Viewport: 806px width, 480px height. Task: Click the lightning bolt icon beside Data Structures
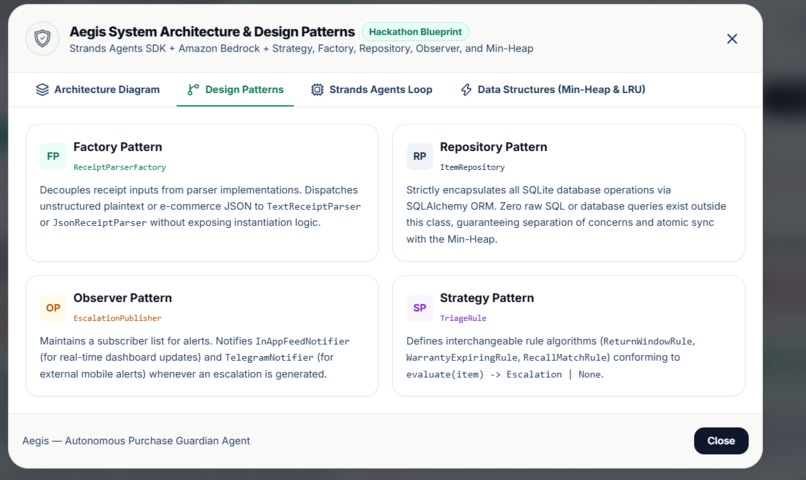tap(466, 89)
